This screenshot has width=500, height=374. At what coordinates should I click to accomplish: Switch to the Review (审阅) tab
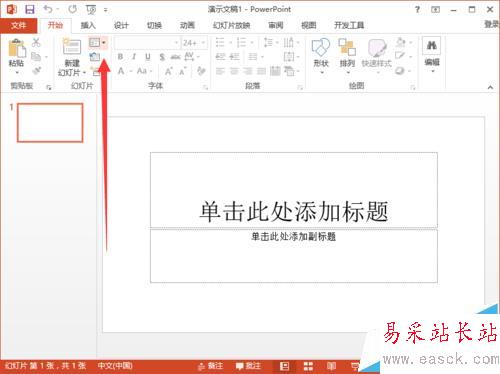[x=276, y=25]
